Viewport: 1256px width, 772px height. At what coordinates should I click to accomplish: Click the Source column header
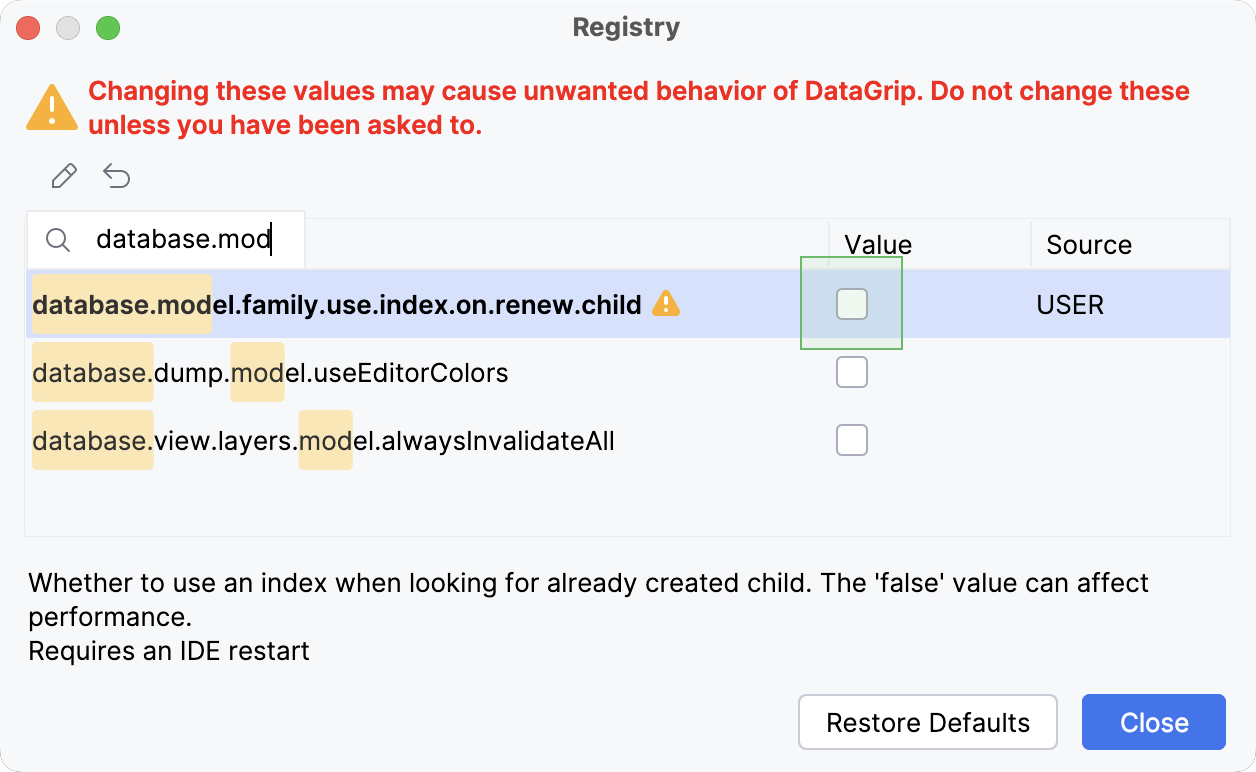(1088, 244)
